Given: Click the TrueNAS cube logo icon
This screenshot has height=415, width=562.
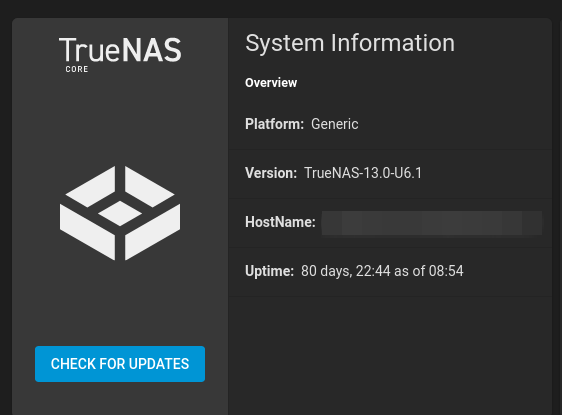Looking at the screenshot, I should pyautogui.click(x=120, y=213).
